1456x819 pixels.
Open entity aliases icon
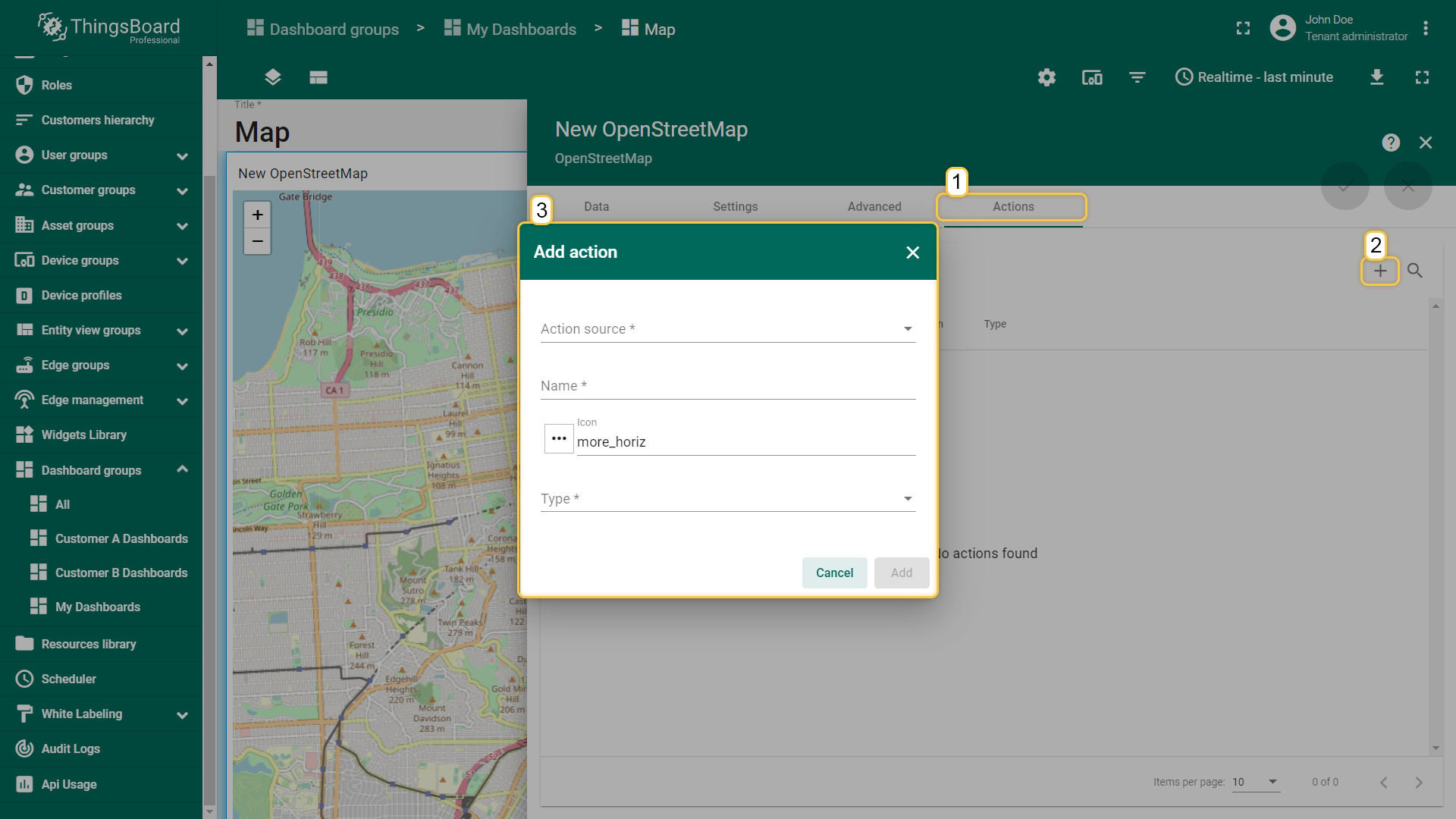coord(1092,77)
